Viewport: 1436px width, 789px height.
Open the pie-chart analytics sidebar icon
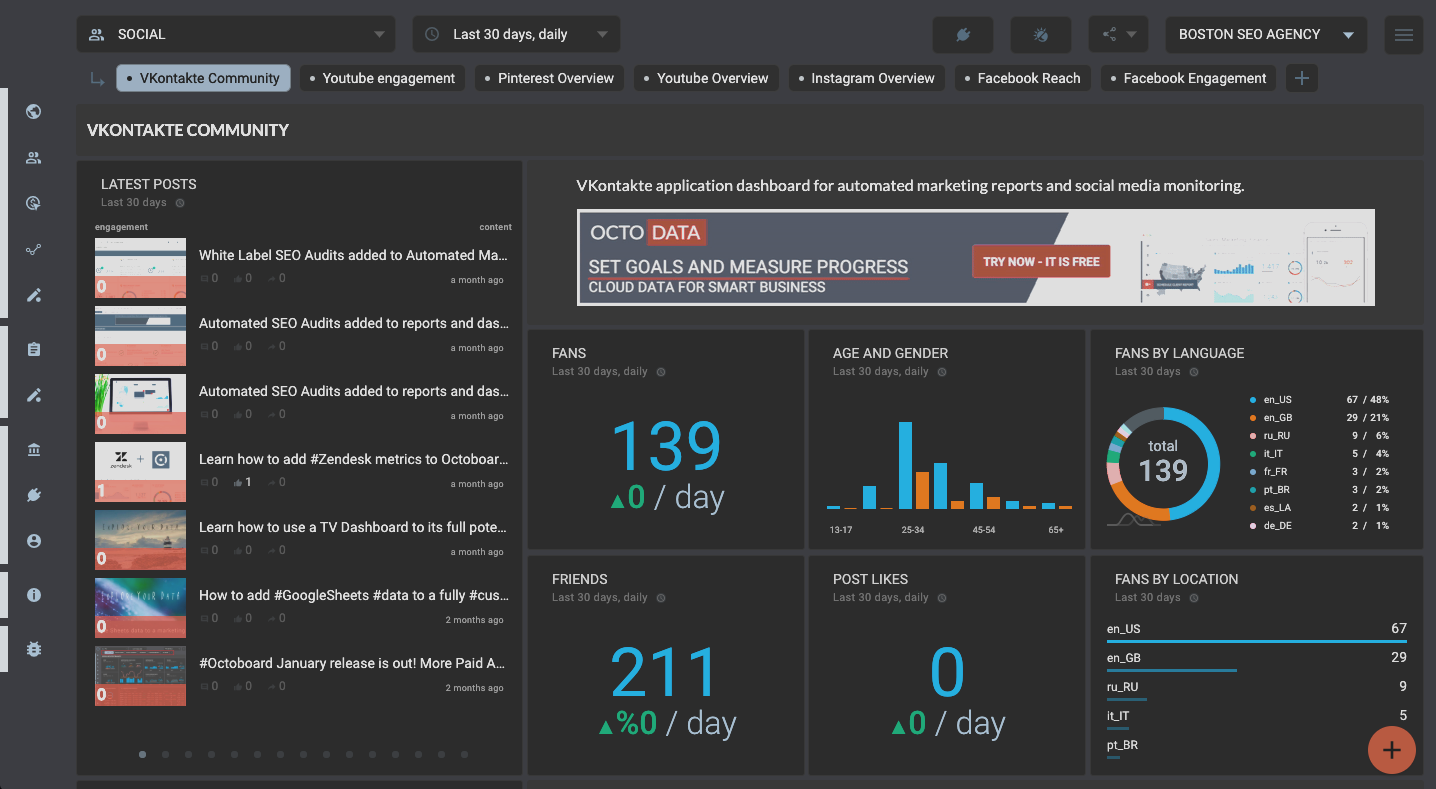(34, 204)
